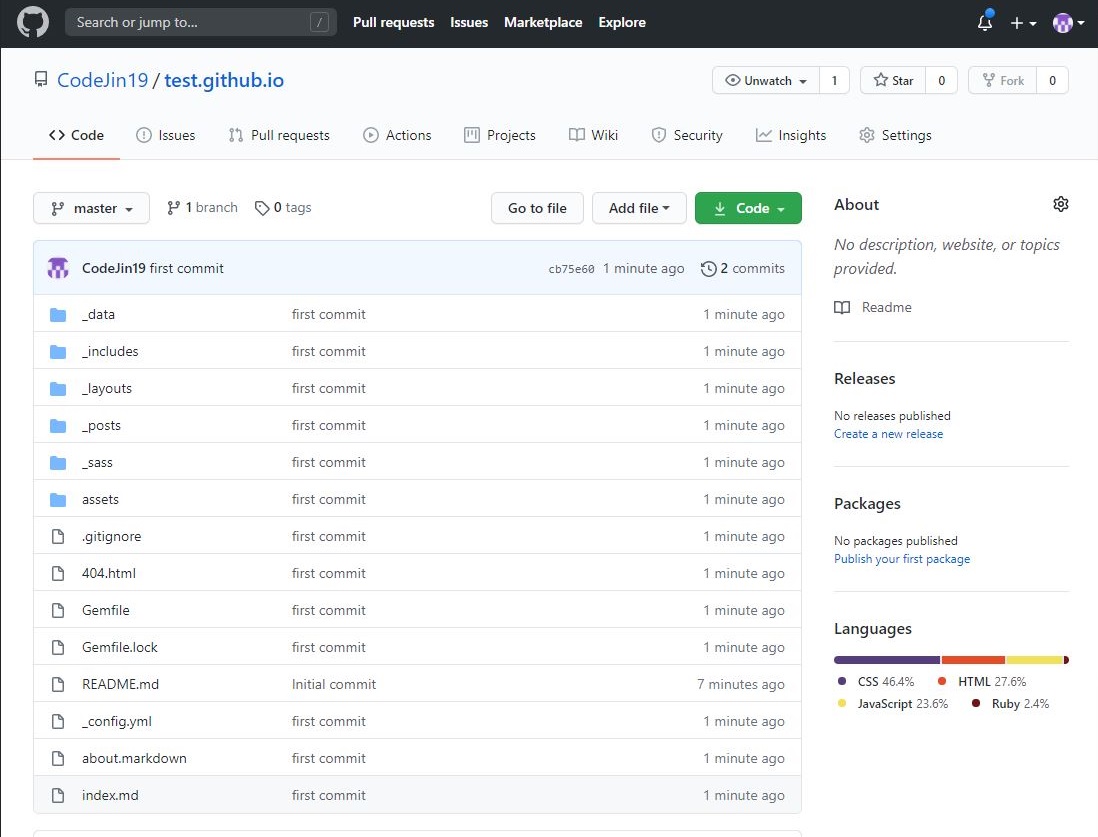This screenshot has height=837, width=1098.
Task: Open the test.github.io repository link
Action: (x=224, y=81)
